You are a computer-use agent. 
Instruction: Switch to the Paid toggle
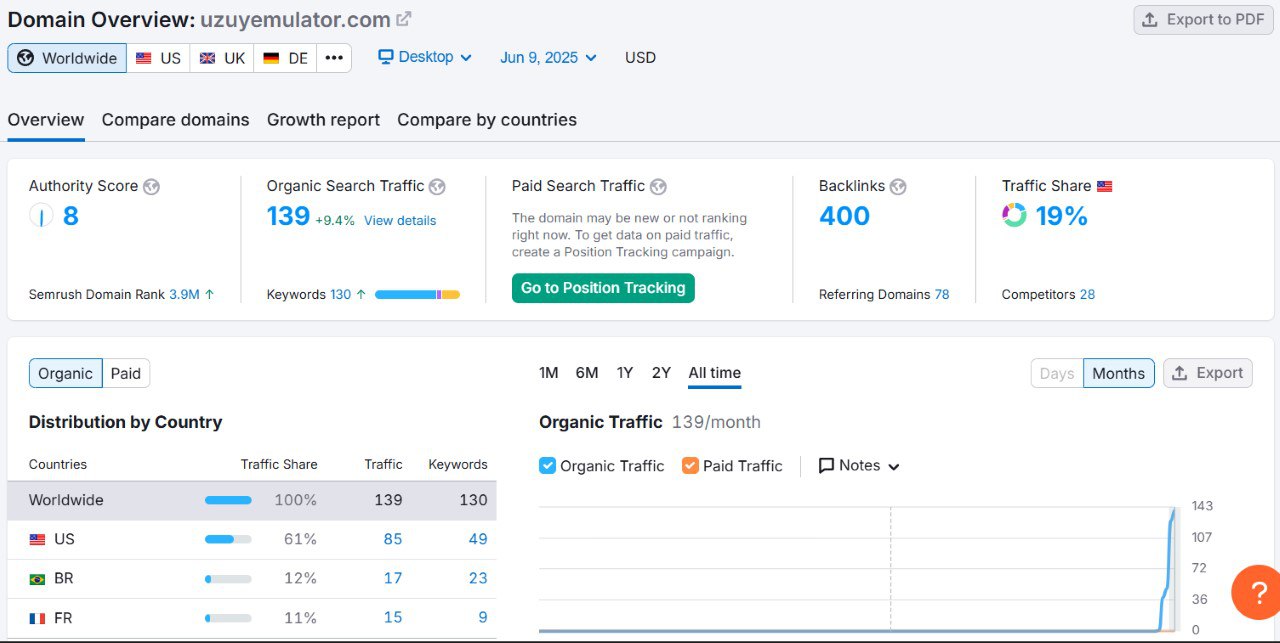tap(126, 374)
